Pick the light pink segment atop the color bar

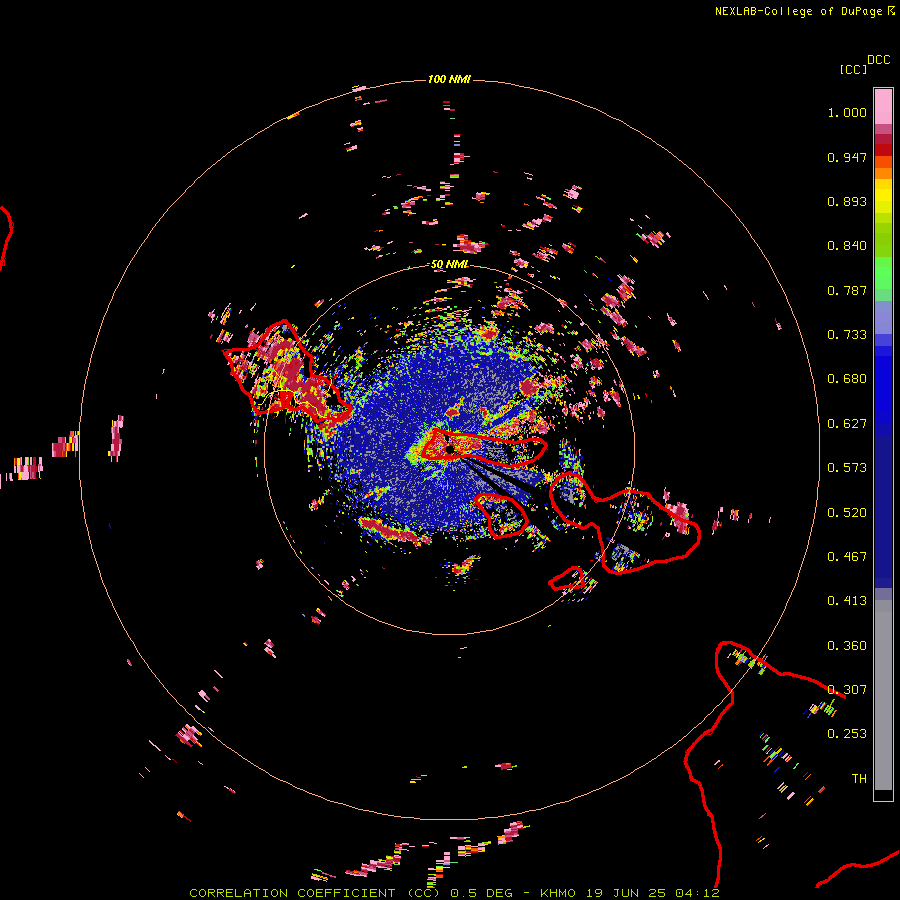[883, 106]
